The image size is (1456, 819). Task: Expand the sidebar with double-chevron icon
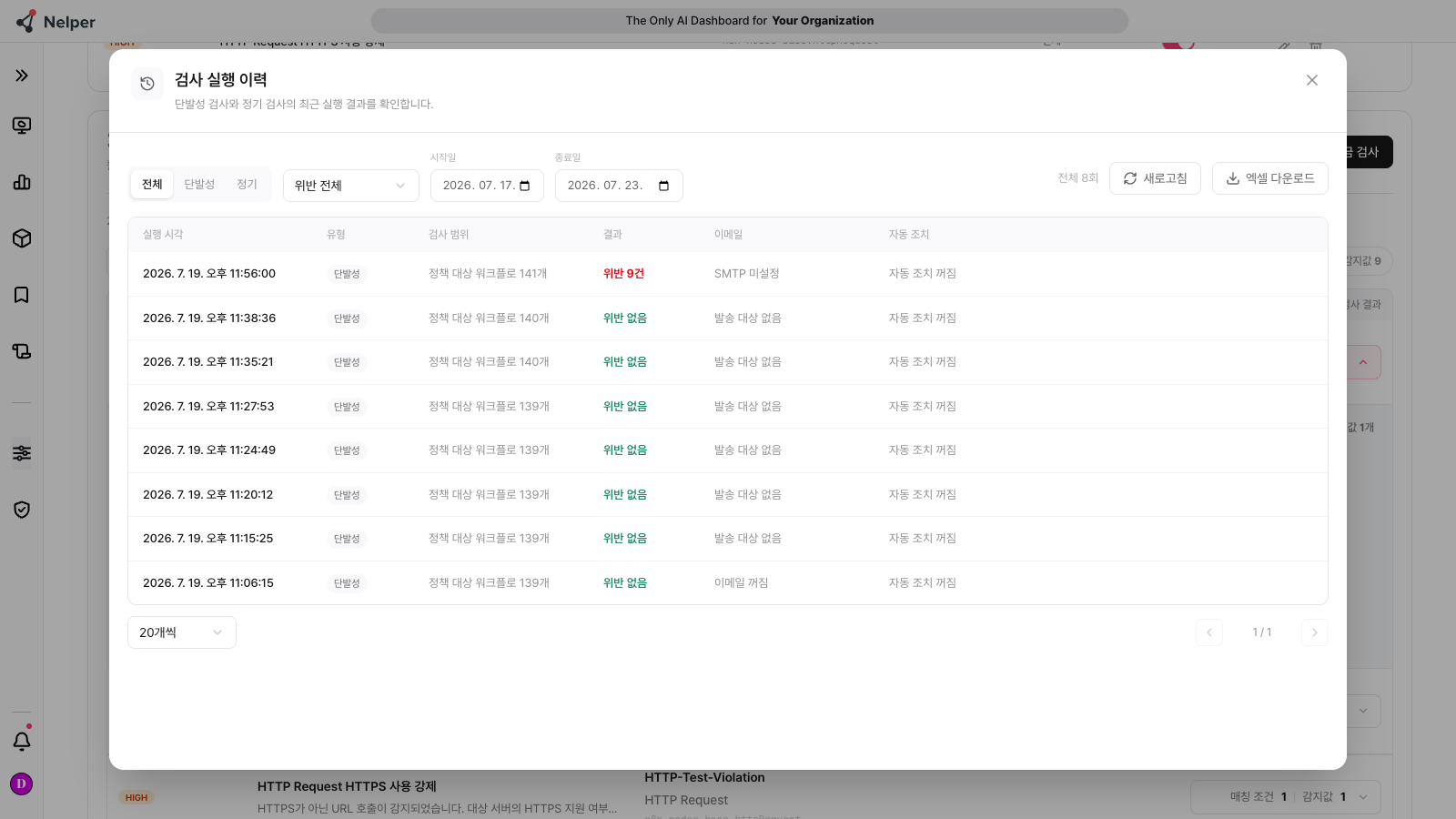22,76
